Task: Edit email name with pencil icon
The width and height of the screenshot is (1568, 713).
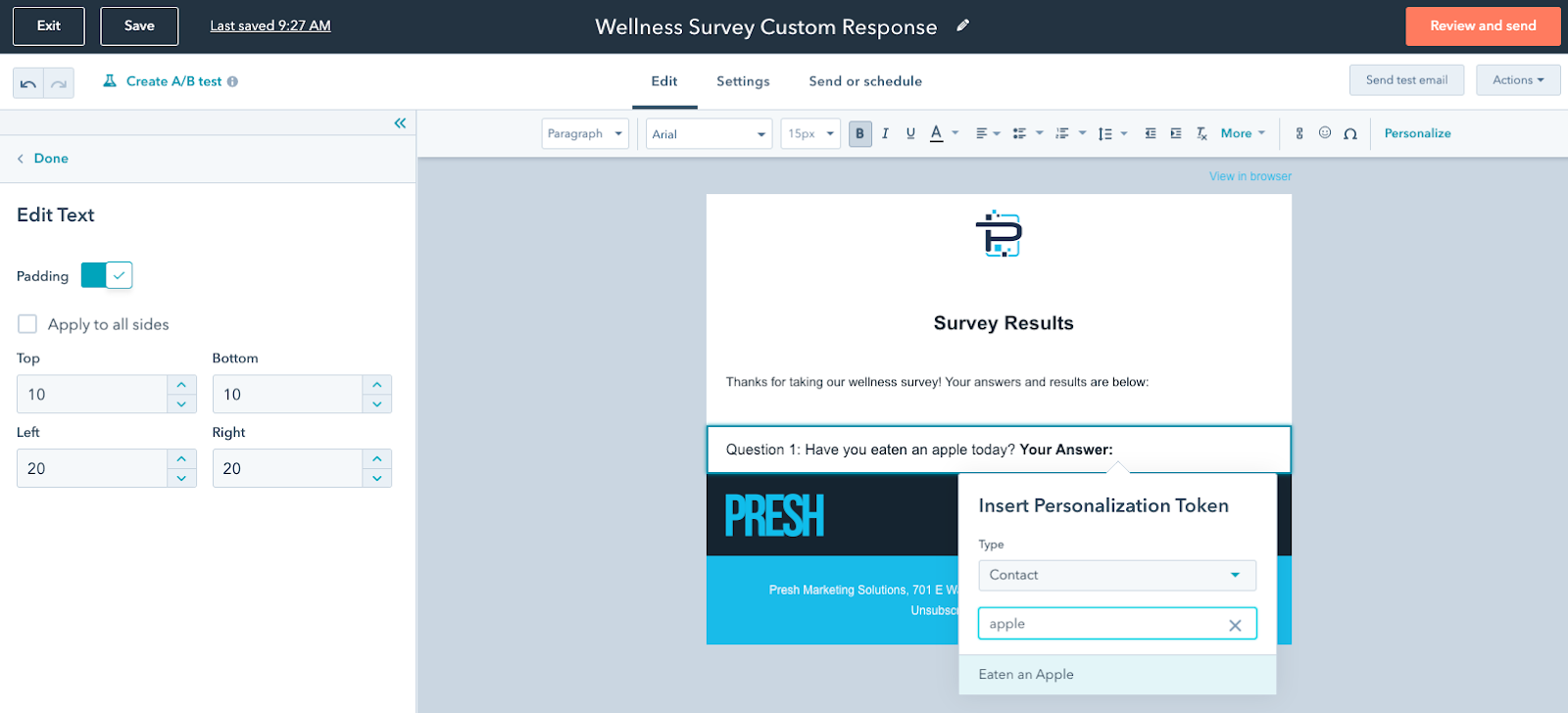Action: (962, 26)
